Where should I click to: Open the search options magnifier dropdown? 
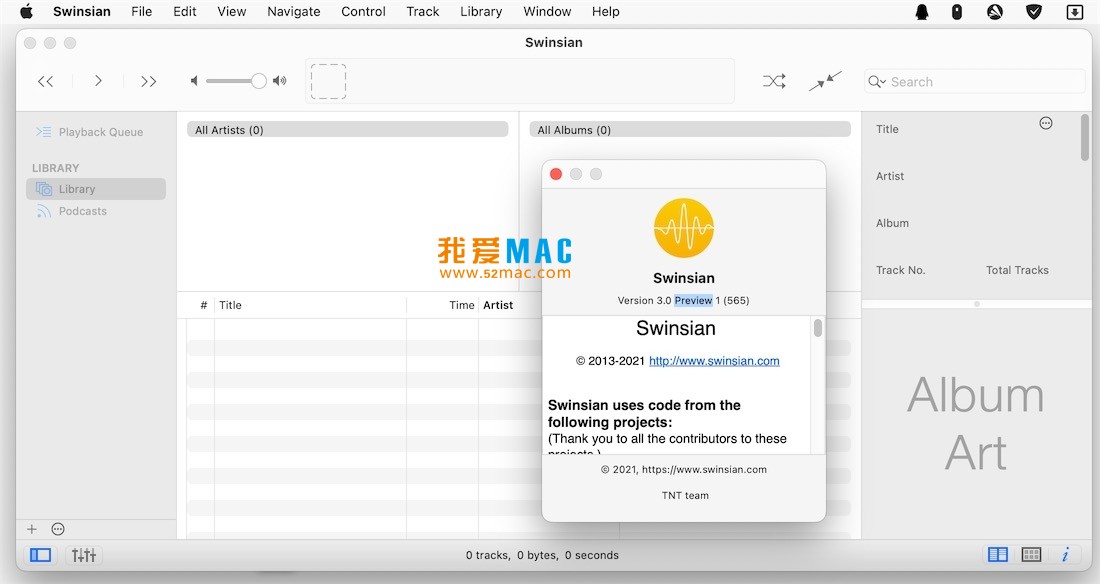877,81
